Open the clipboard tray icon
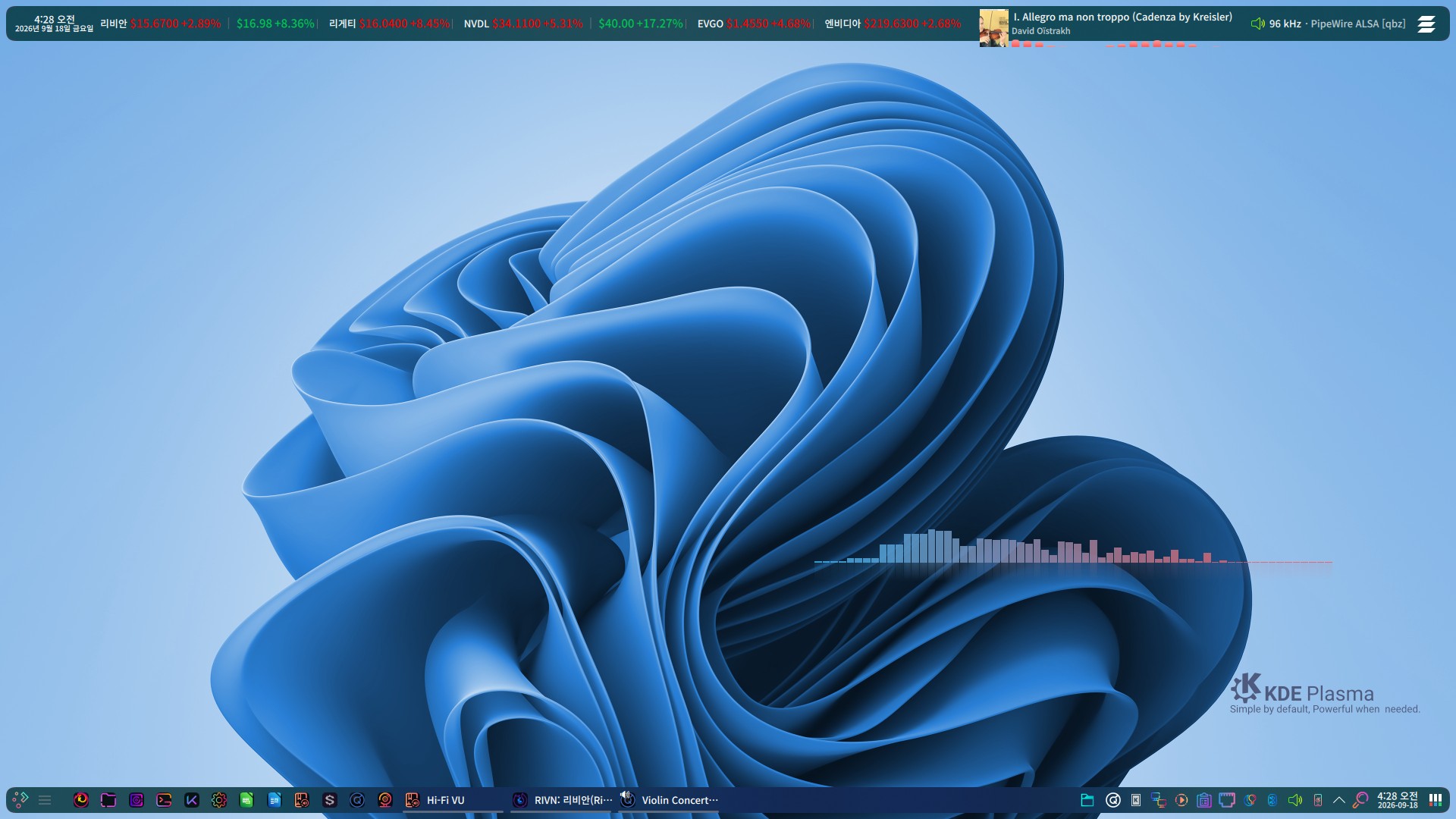The height and width of the screenshot is (819, 1456). click(x=1204, y=799)
